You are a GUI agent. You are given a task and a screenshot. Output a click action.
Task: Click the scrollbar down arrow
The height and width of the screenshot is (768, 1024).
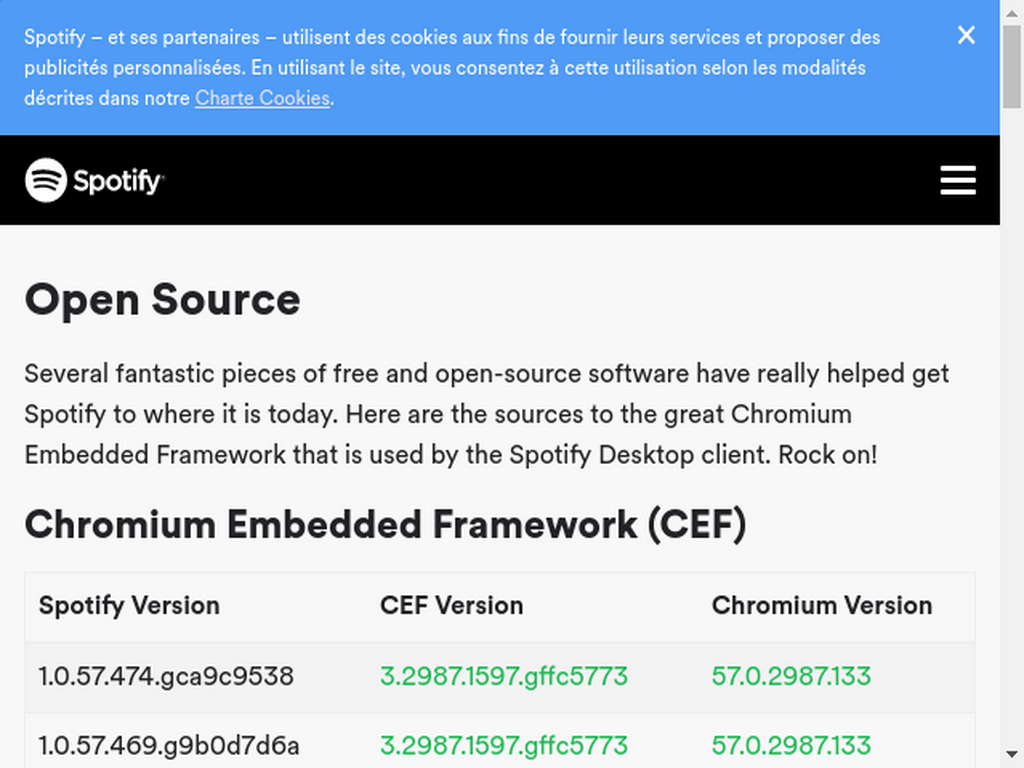click(1012, 756)
